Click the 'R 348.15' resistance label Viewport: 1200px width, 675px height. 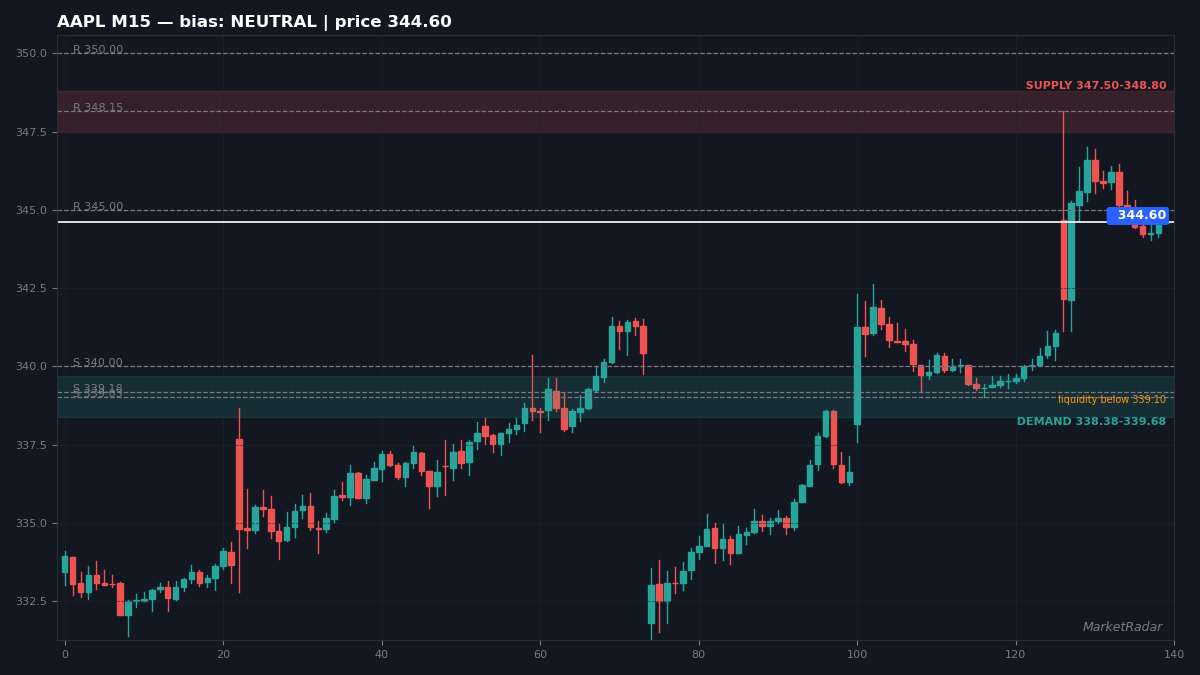pyautogui.click(x=98, y=108)
